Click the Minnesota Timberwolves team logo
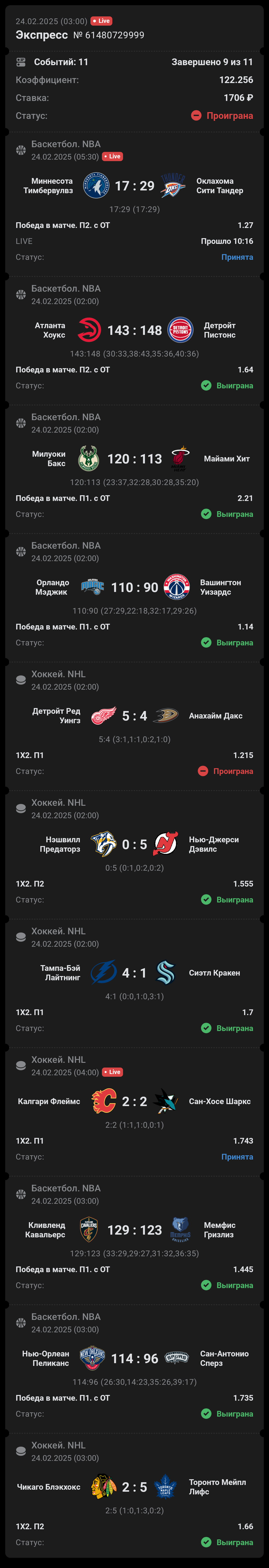Screen dimensions: 269x1568 pyautogui.click(x=96, y=186)
